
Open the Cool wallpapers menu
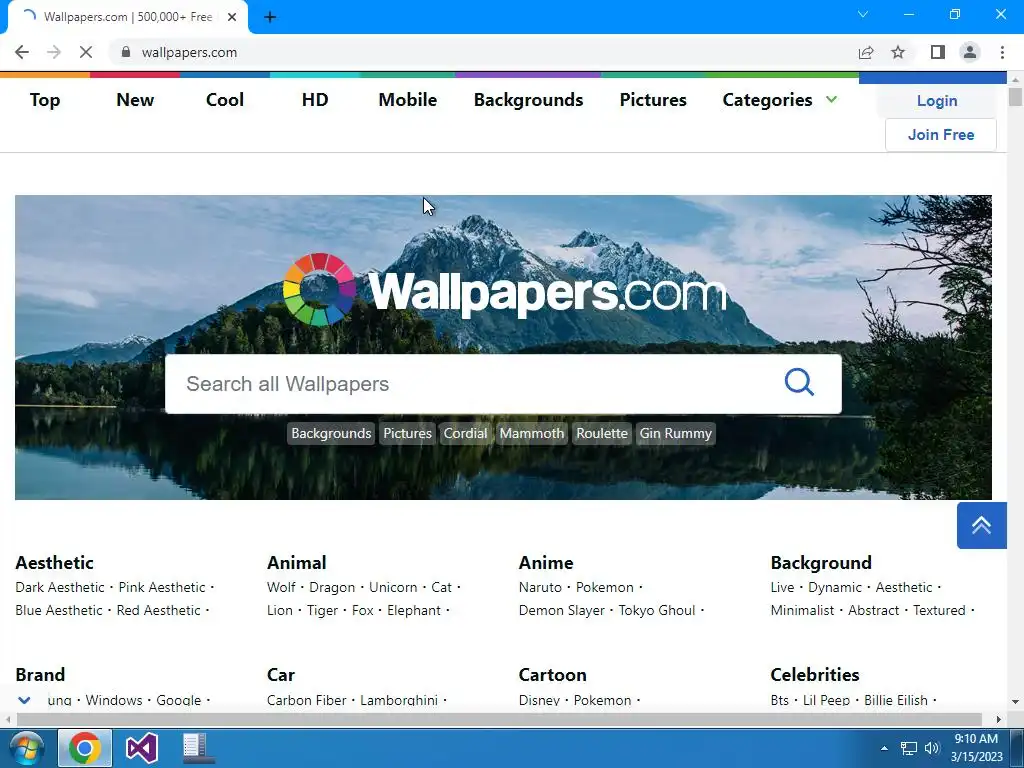click(x=225, y=100)
